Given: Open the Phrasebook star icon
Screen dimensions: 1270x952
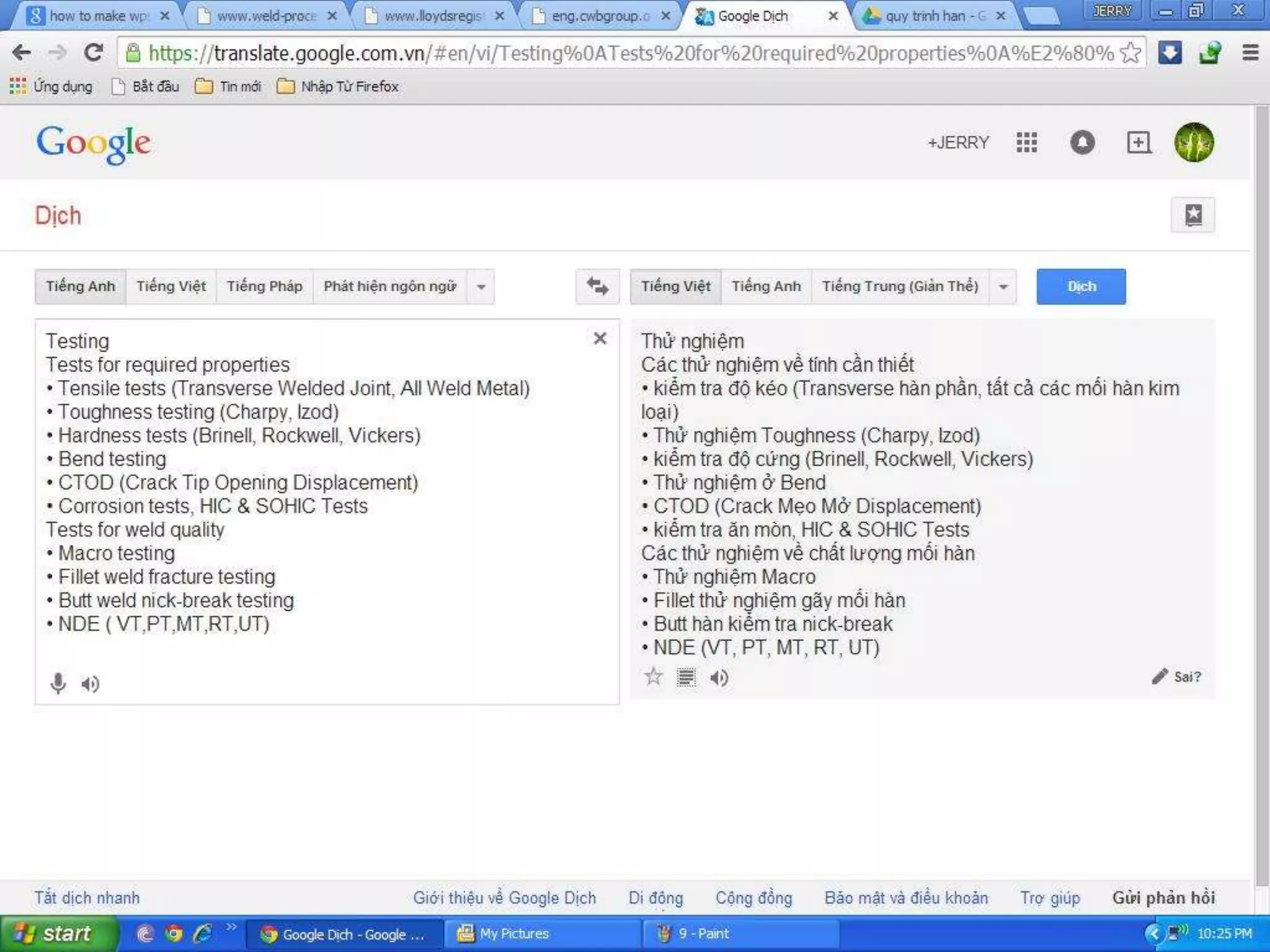Looking at the screenshot, I should [x=1192, y=215].
